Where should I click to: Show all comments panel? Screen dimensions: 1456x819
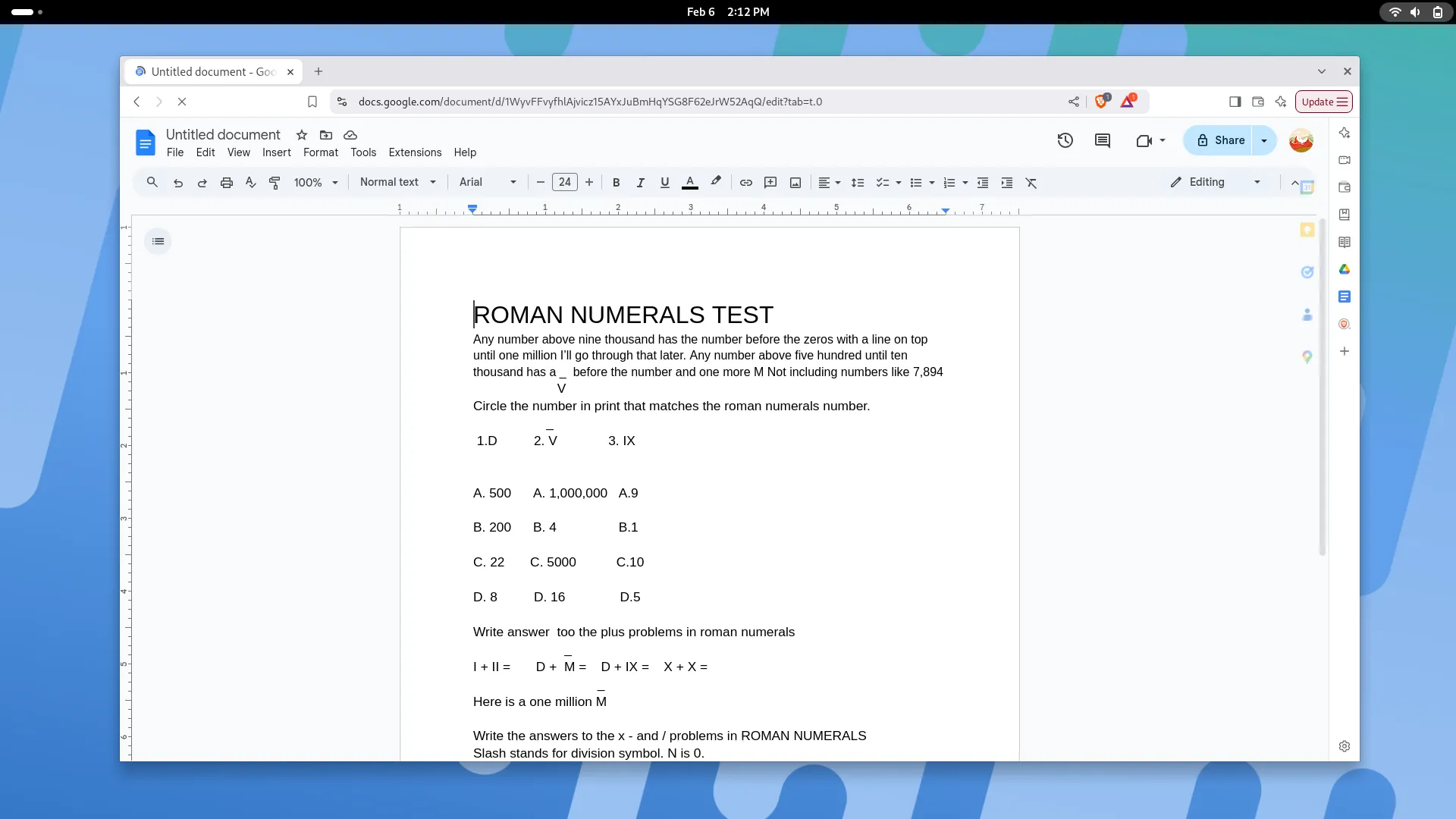(x=1103, y=140)
